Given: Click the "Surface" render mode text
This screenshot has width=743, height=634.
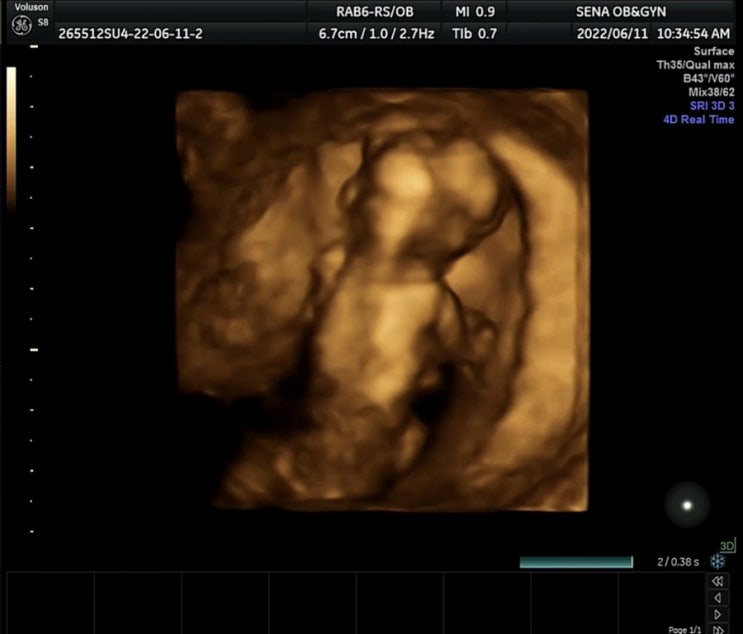Looking at the screenshot, I should (714, 51).
